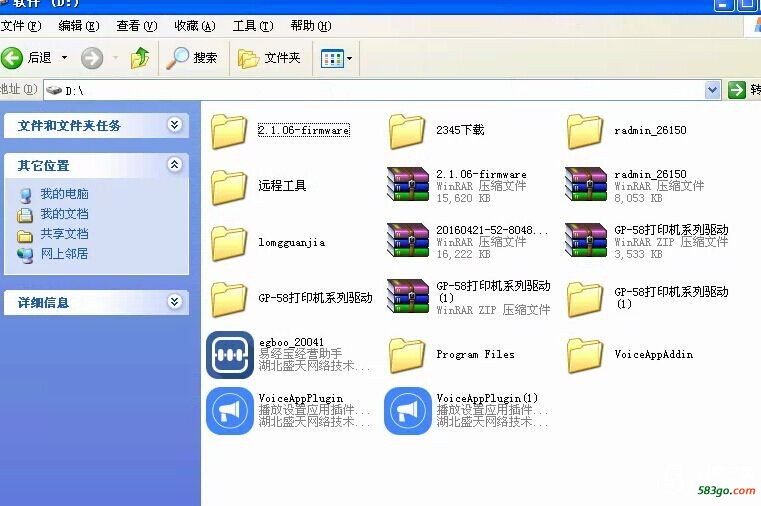Expand 文件和文件夹任务 panel

pos(174,125)
